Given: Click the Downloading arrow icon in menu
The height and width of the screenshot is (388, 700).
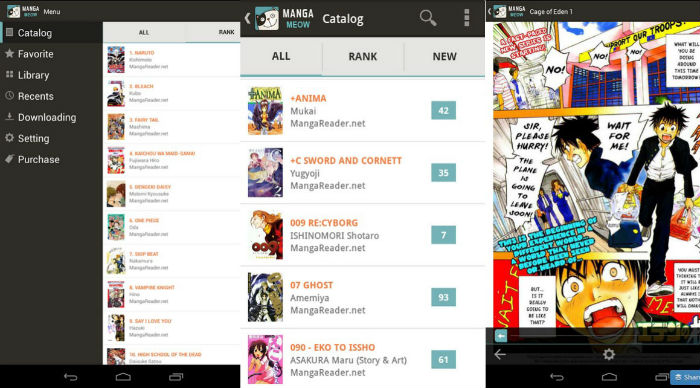Looking at the screenshot, I should (x=9, y=117).
